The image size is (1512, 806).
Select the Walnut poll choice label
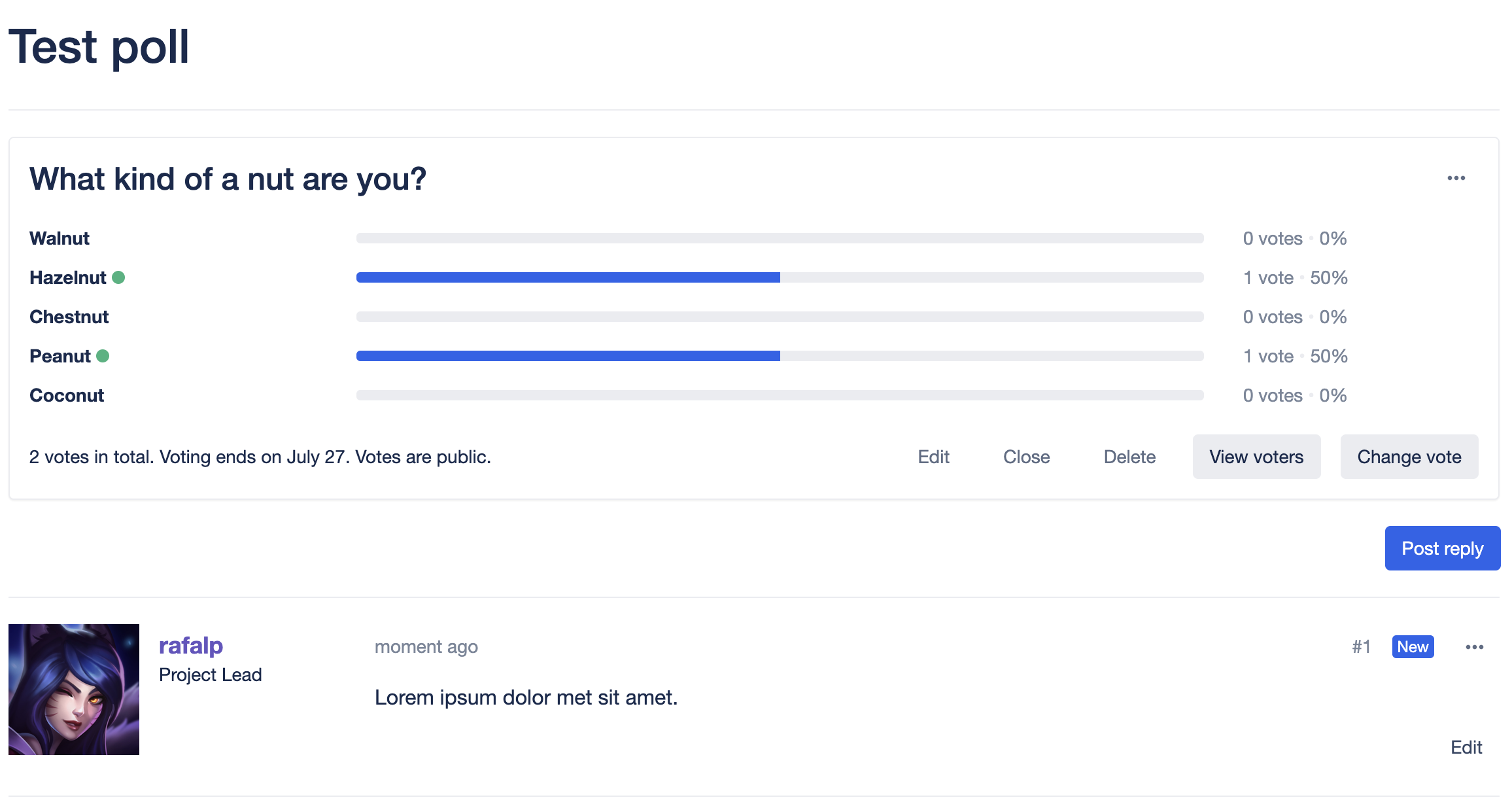[60, 238]
